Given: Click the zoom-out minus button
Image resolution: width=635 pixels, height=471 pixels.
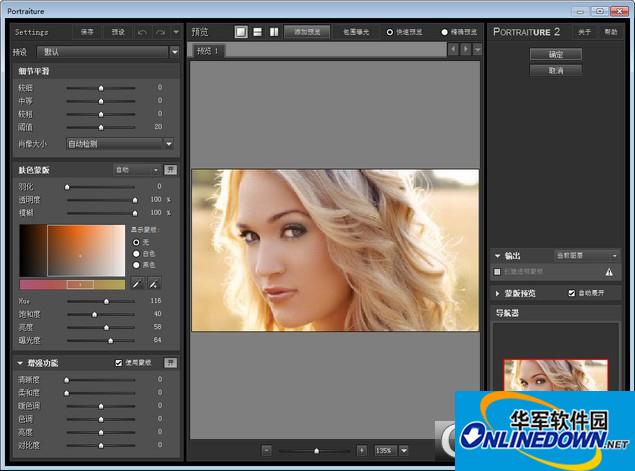Looking at the screenshot, I should click(x=267, y=451).
